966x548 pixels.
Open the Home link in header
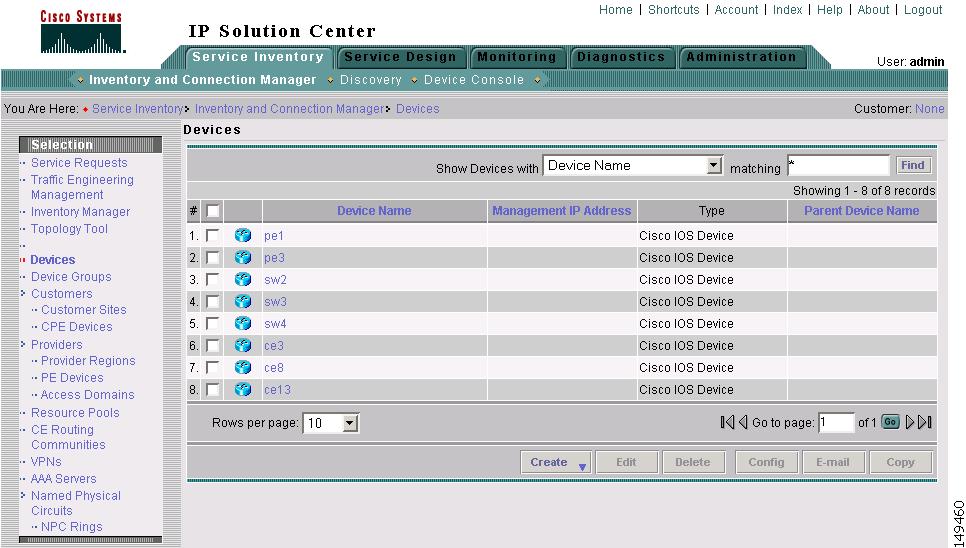(x=615, y=10)
